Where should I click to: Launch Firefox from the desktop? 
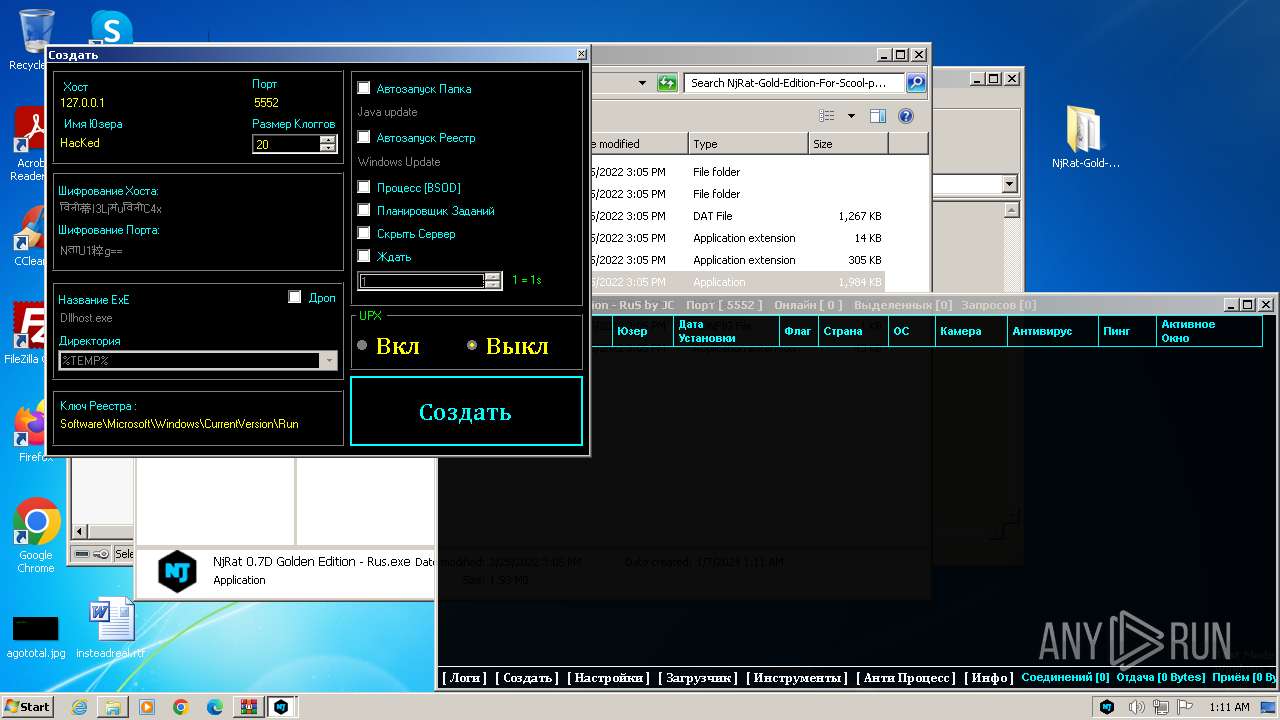coord(34,432)
